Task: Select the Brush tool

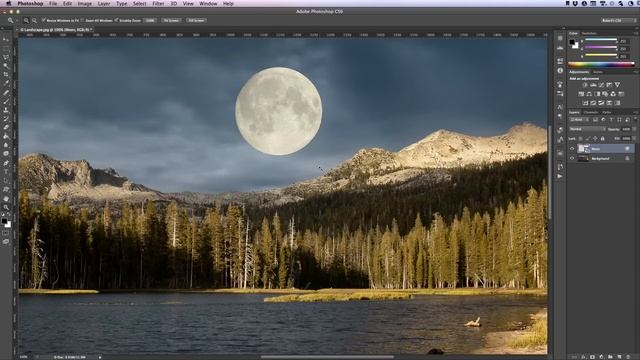Action: coord(6,101)
